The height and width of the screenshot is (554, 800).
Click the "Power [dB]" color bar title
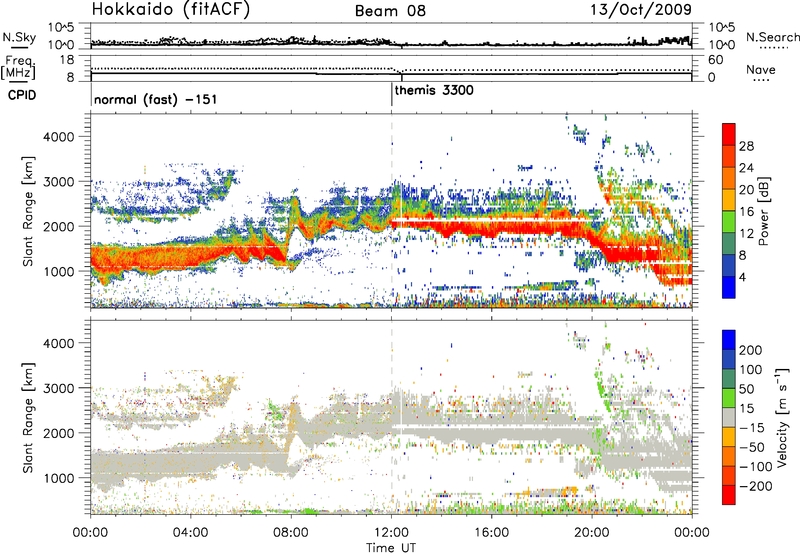click(763, 211)
